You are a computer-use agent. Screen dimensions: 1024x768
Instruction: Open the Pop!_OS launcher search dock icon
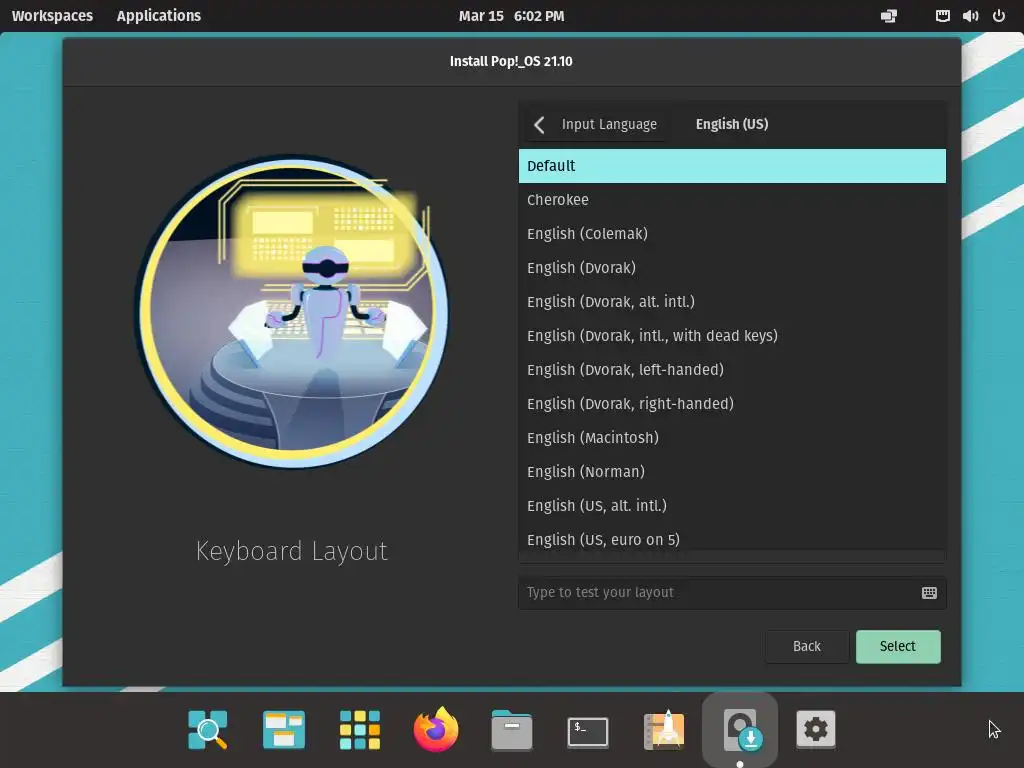pyautogui.click(x=208, y=729)
